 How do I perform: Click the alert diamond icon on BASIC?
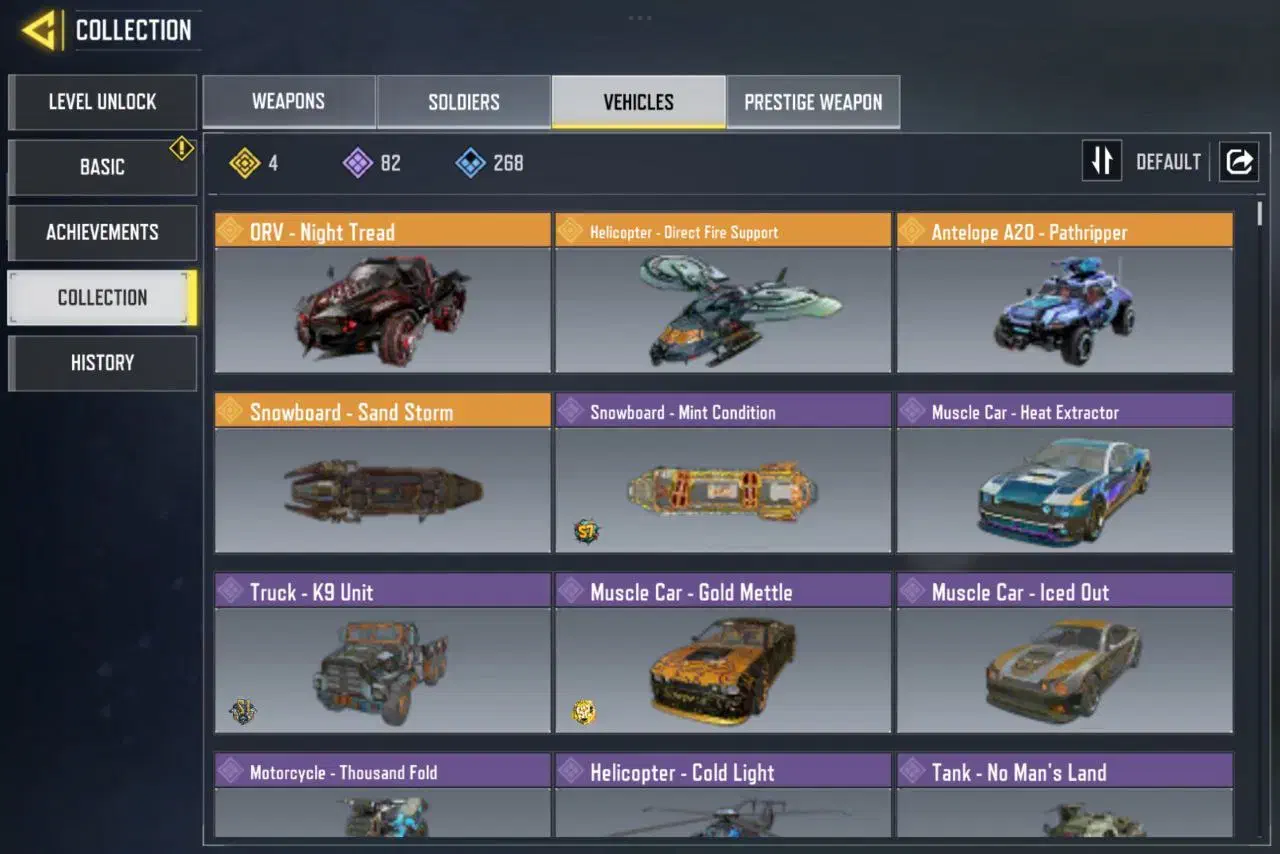[181, 148]
